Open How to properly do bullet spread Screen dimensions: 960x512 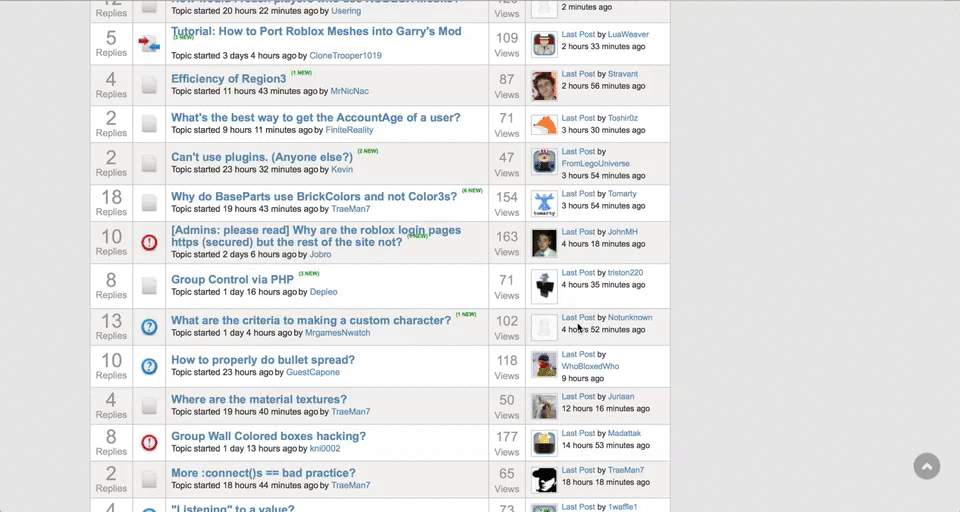pos(263,360)
